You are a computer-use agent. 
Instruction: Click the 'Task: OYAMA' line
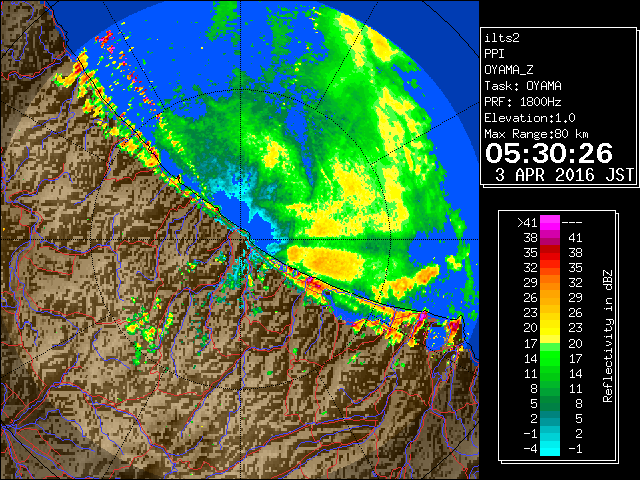523,86
